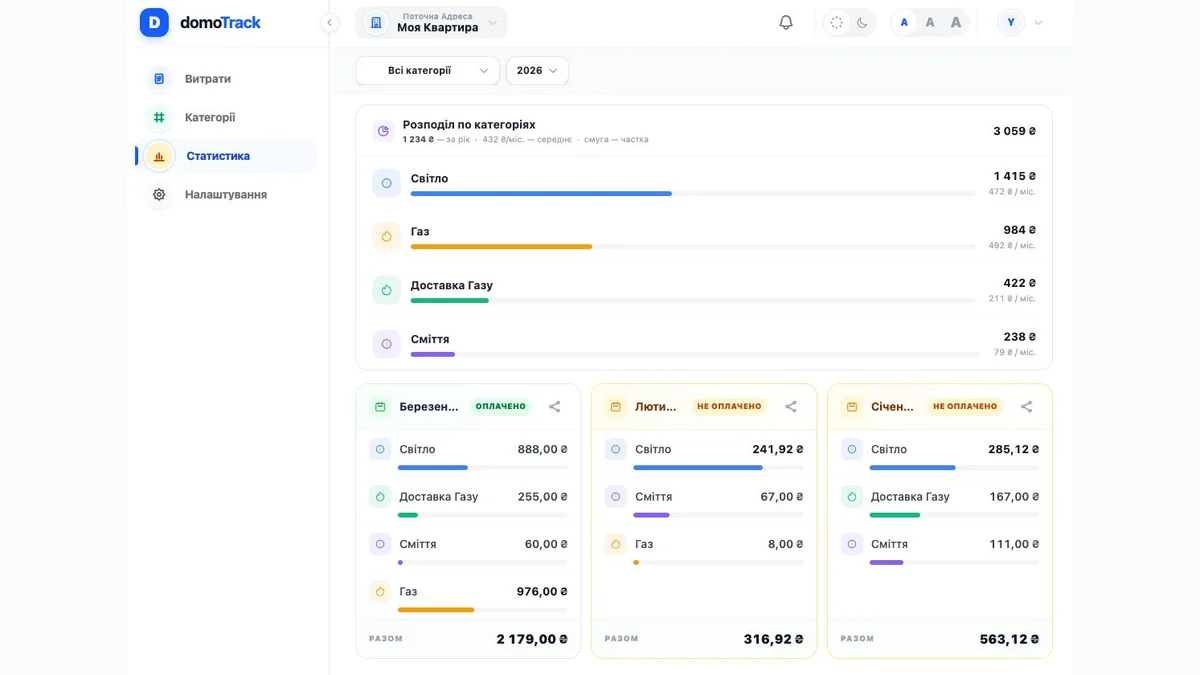
Task: Share the Лютий month card
Action: pyautogui.click(x=791, y=407)
